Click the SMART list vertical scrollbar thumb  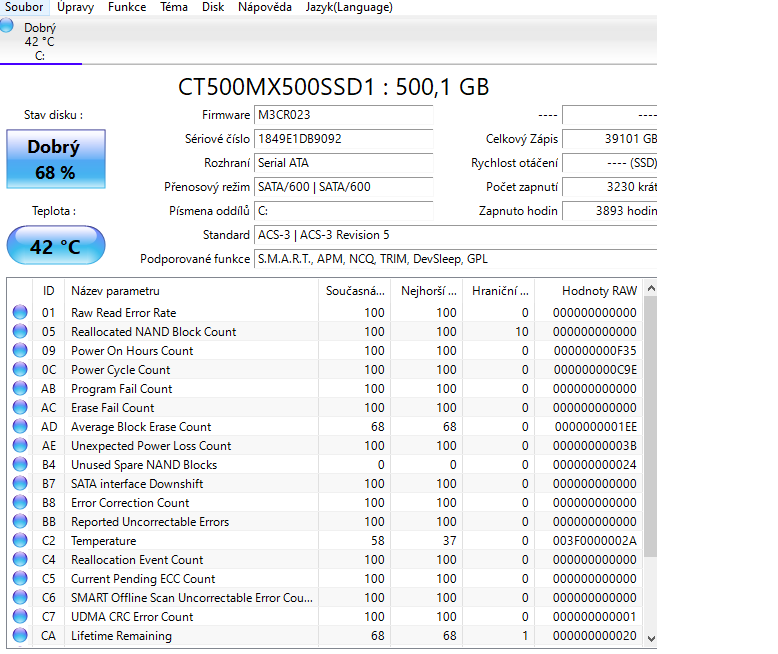pyautogui.click(x=650, y=426)
